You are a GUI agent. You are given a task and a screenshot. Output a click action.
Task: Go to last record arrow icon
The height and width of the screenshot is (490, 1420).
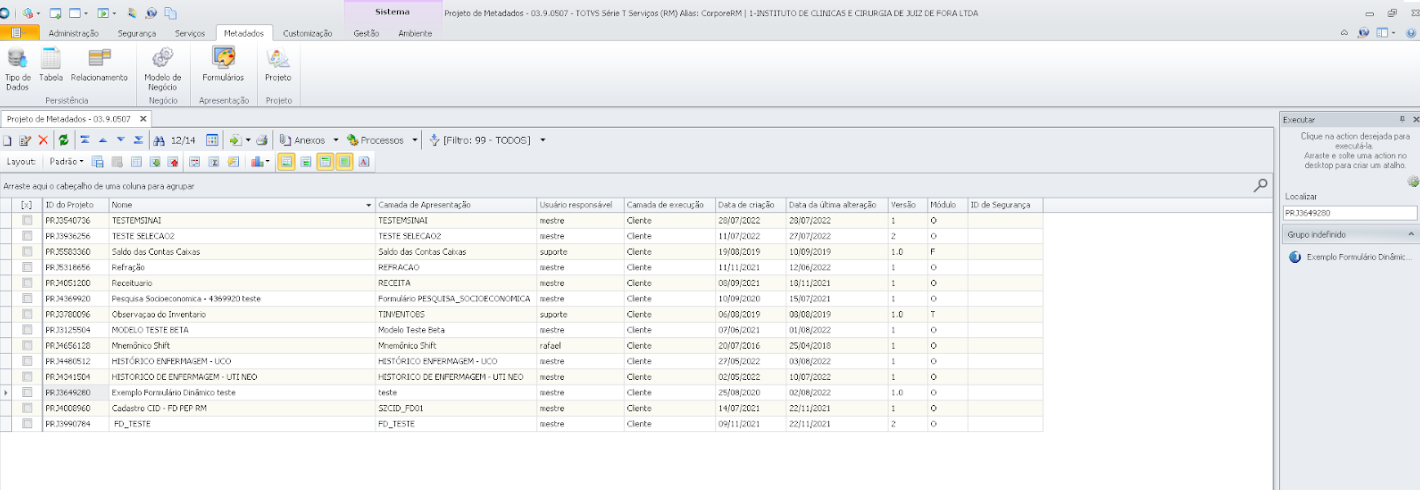tap(138, 140)
